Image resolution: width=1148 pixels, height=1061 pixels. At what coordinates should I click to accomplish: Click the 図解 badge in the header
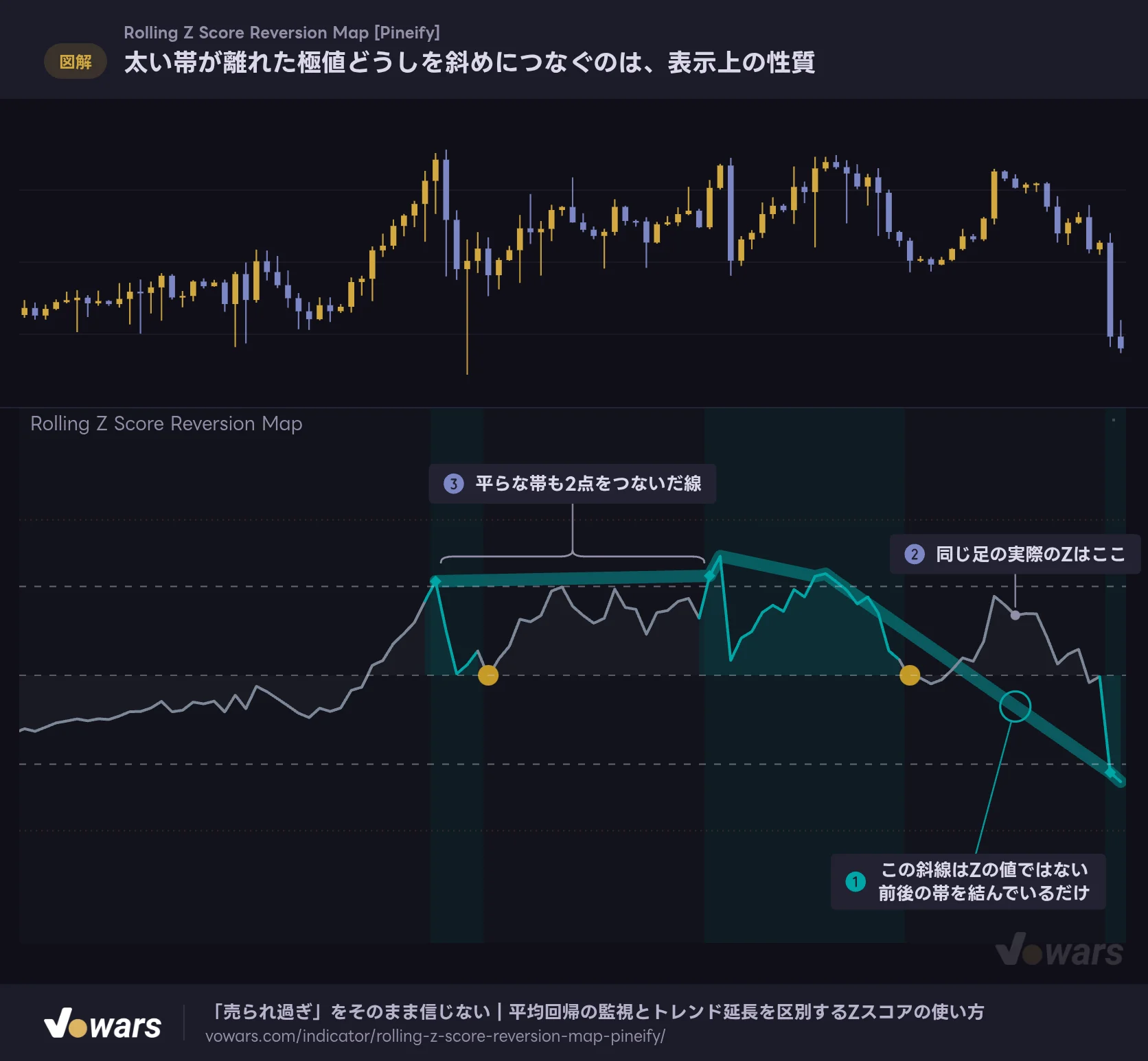[76, 62]
